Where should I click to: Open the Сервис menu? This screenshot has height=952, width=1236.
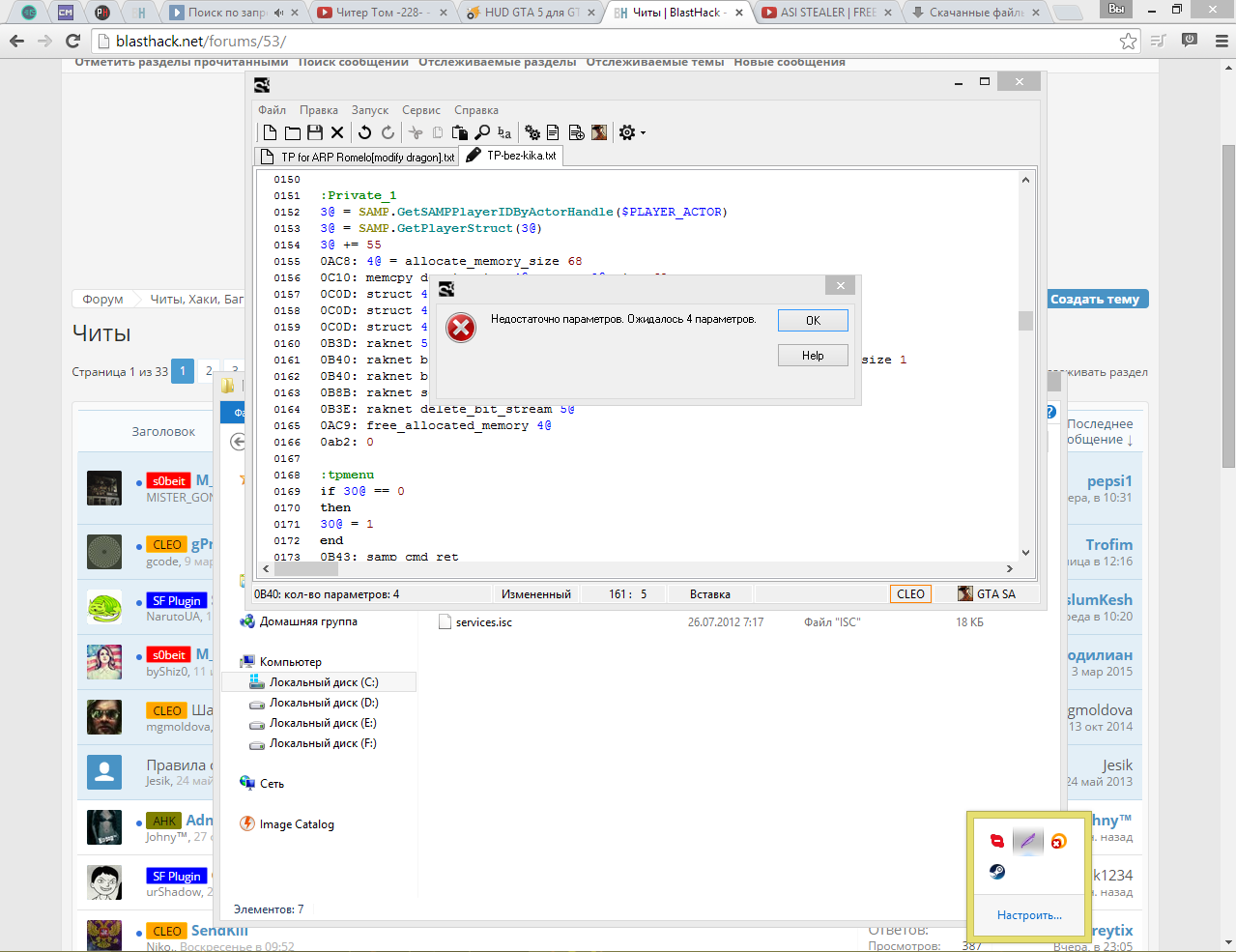tap(421, 110)
